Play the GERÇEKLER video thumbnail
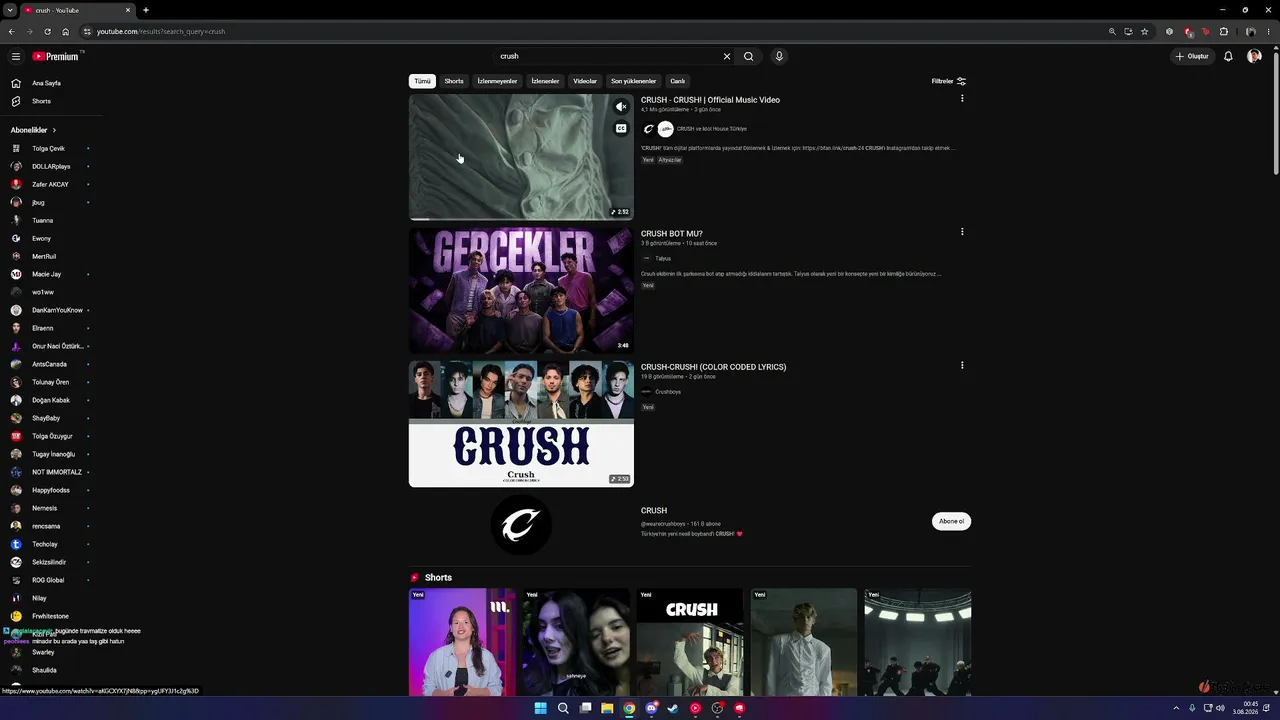The height and width of the screenshot is (720, 1280). point(521,290)
